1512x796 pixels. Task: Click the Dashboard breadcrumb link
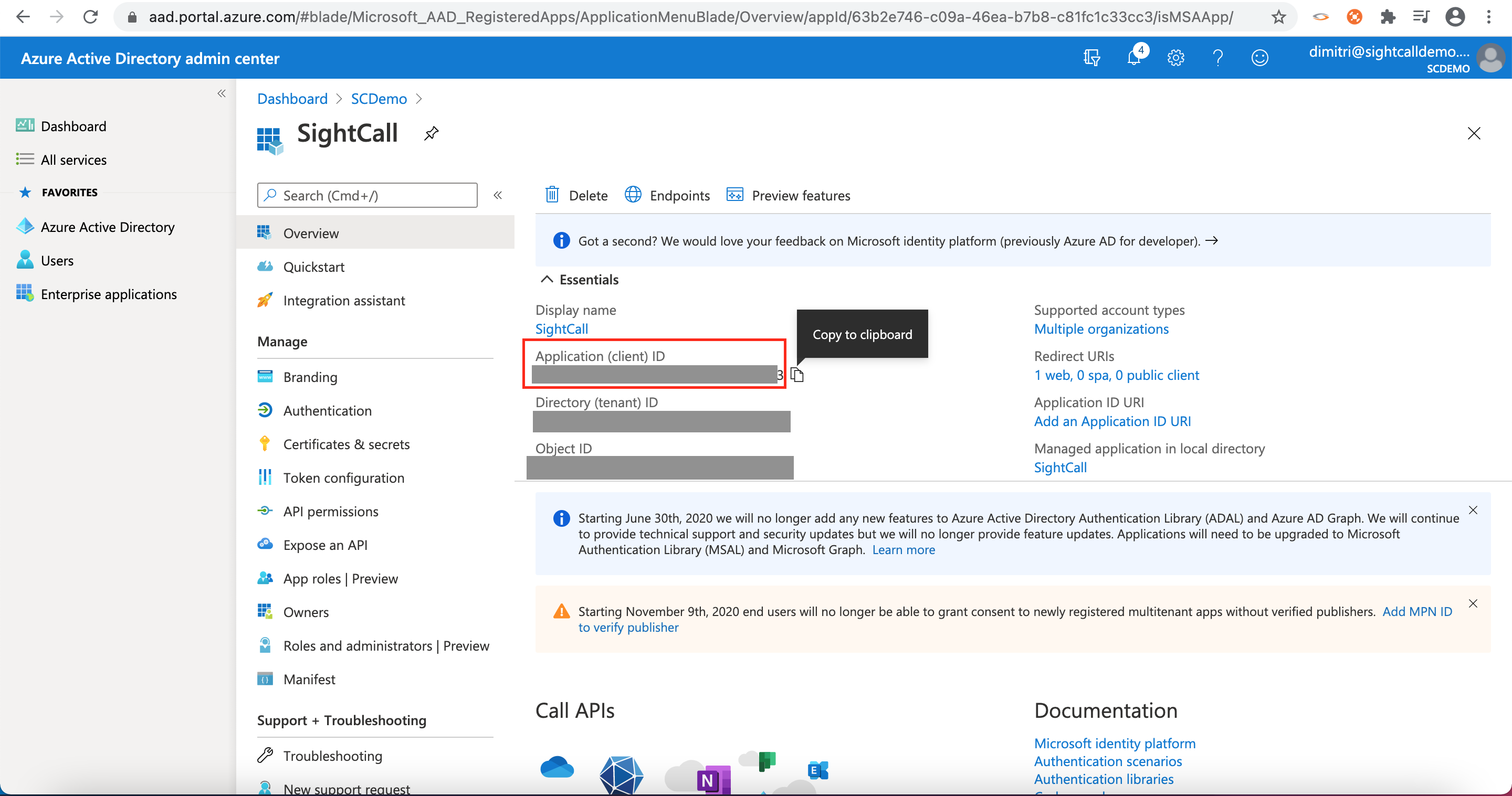(x=292, y=99)
